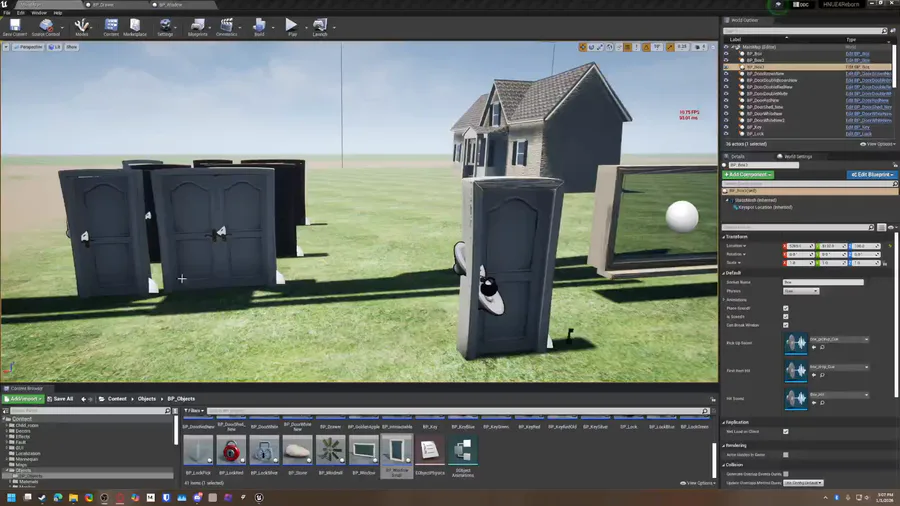The image size is (900, 506).
Task: Open the Modes toolbar icon
Action: click(x=82, y=26)
